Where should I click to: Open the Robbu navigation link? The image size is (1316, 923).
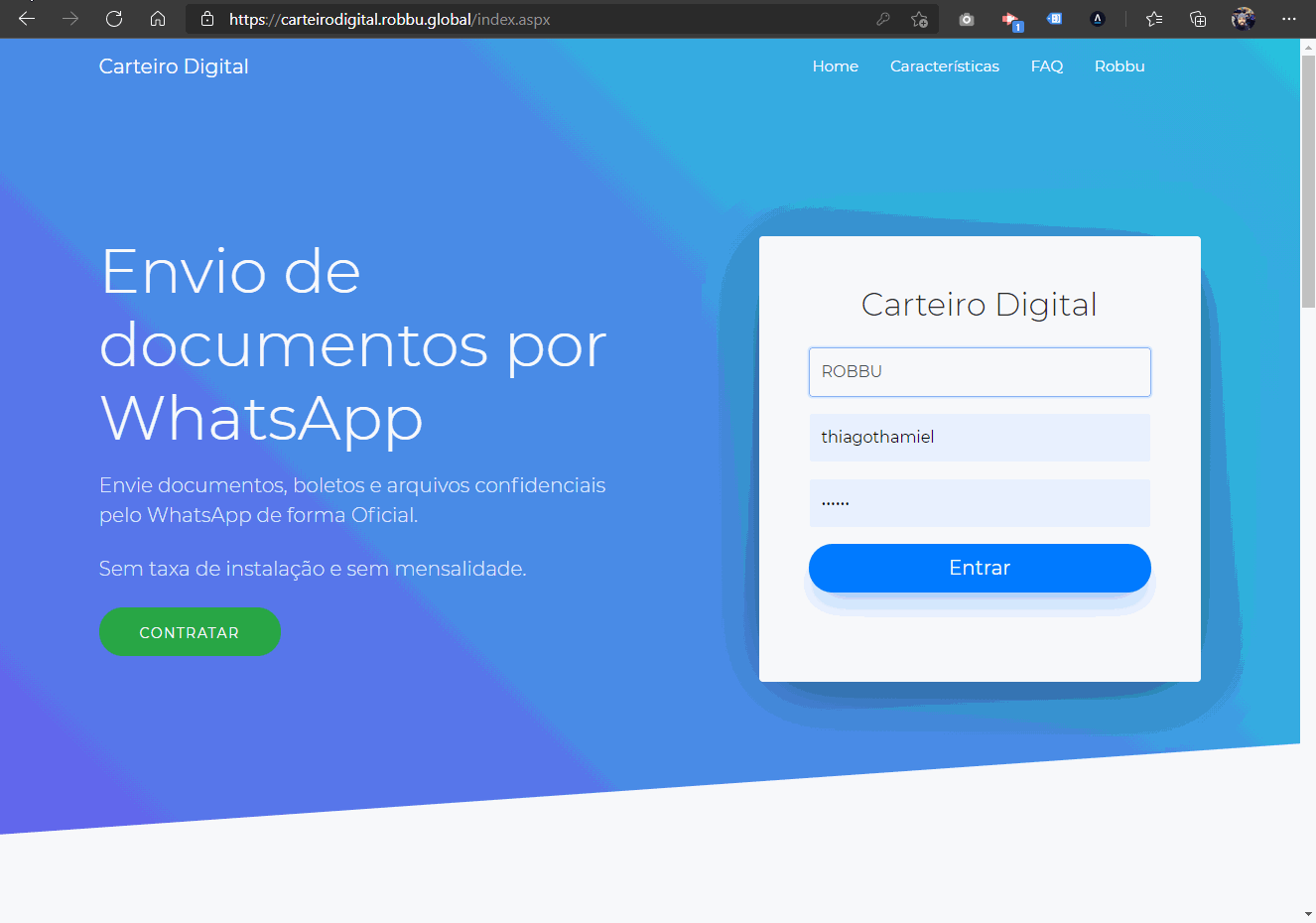click(1119, 66)
